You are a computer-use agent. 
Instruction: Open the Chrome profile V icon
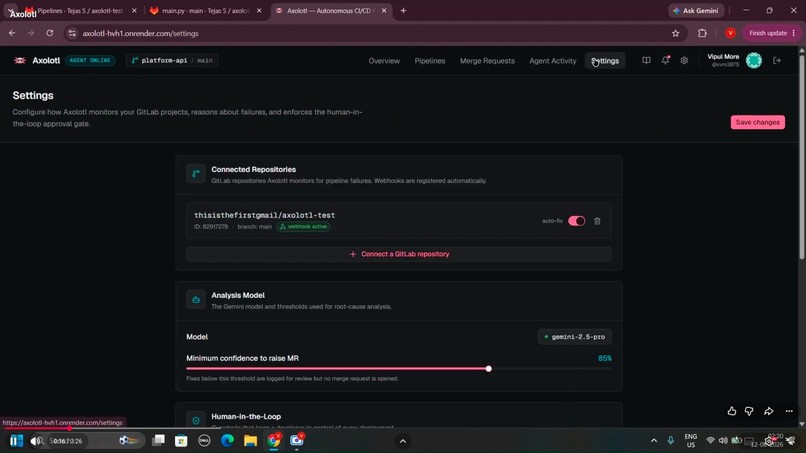tap(730, 33)
